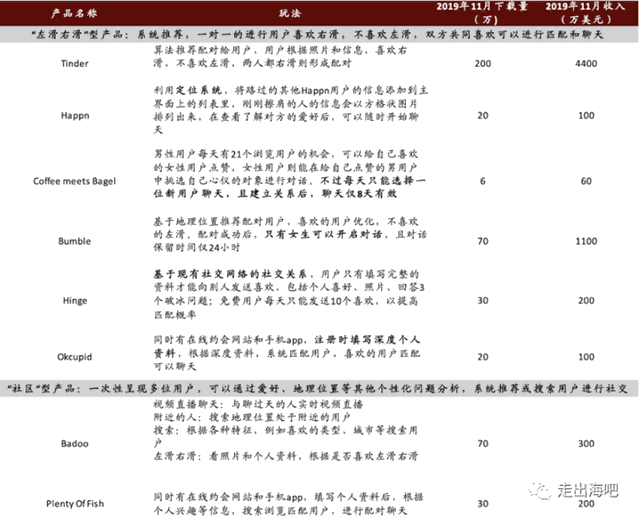Screen dimensions: 640x518
Task: Select Bumble's revenue value 1100
Action: 586,241
